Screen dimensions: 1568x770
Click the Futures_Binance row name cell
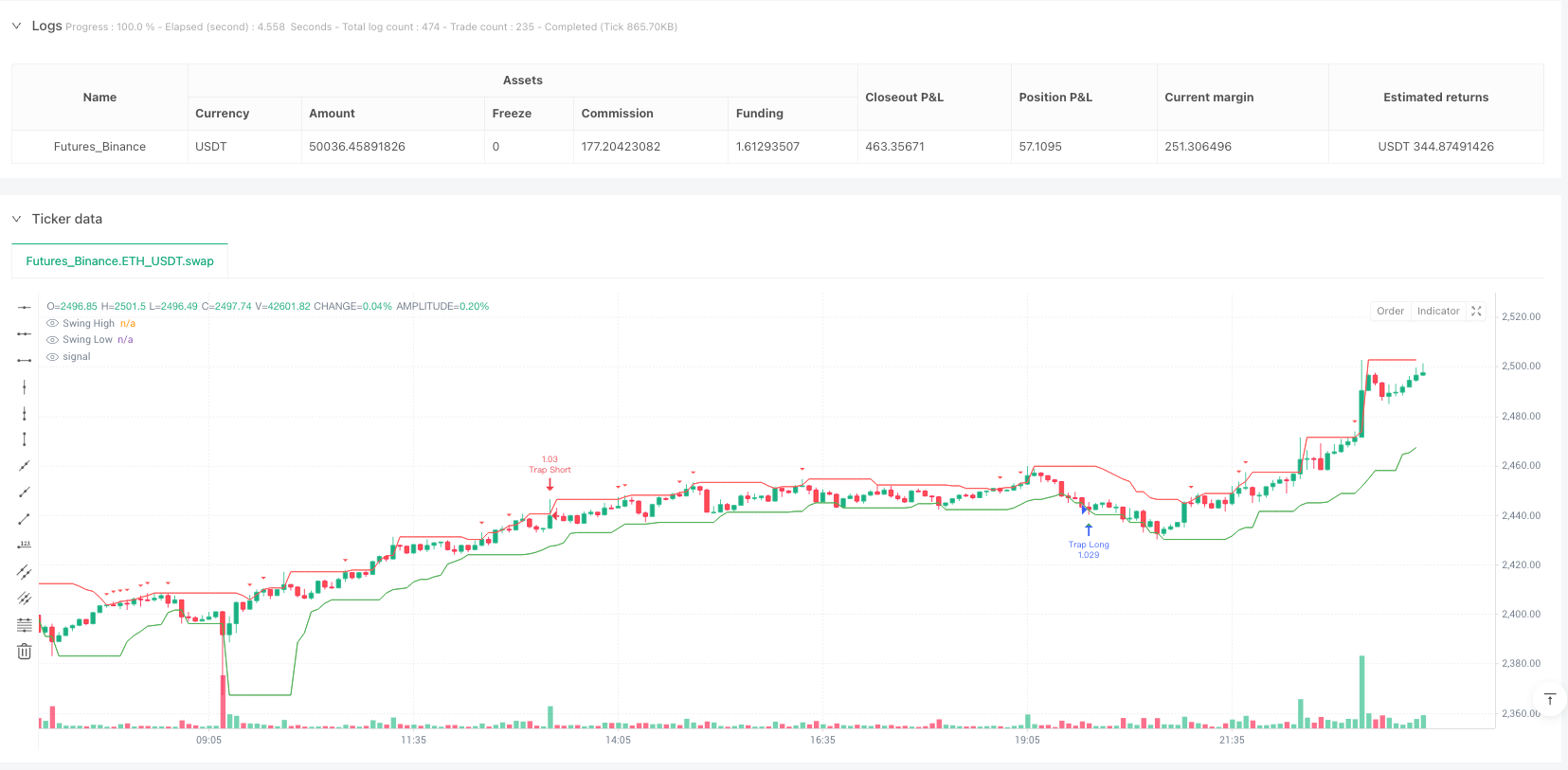99,147
